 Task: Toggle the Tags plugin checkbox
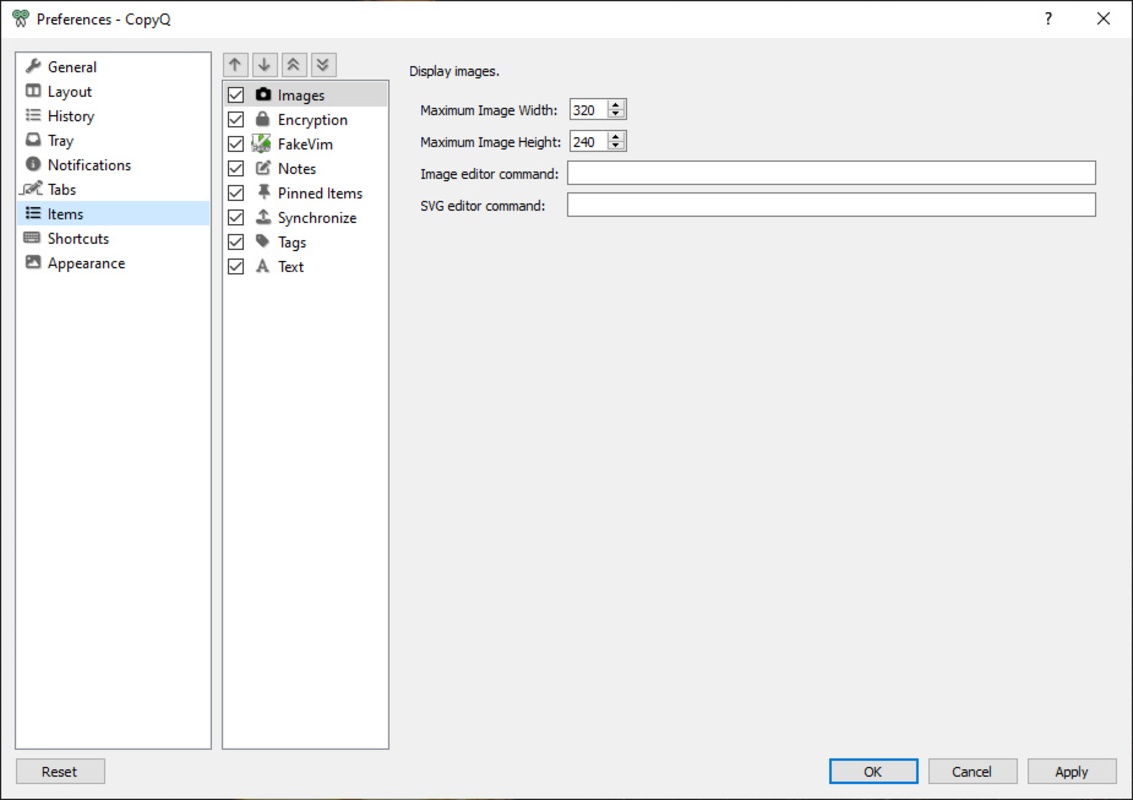pyautogui.click(x=236, y=242)
